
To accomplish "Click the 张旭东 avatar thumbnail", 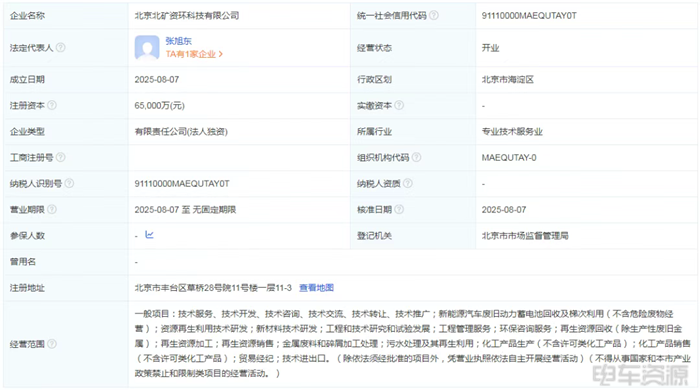I will (147, 47).
